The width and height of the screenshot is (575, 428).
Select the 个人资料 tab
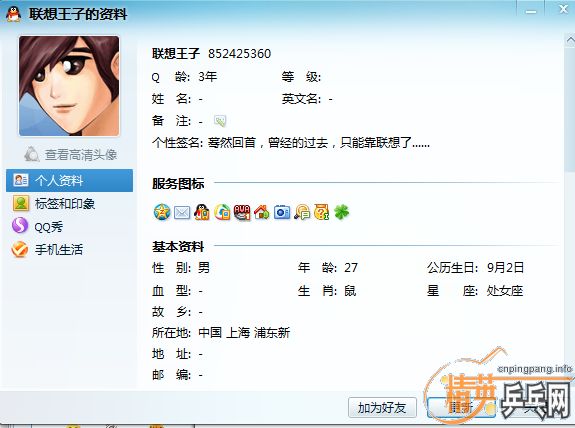pos(69,180)
